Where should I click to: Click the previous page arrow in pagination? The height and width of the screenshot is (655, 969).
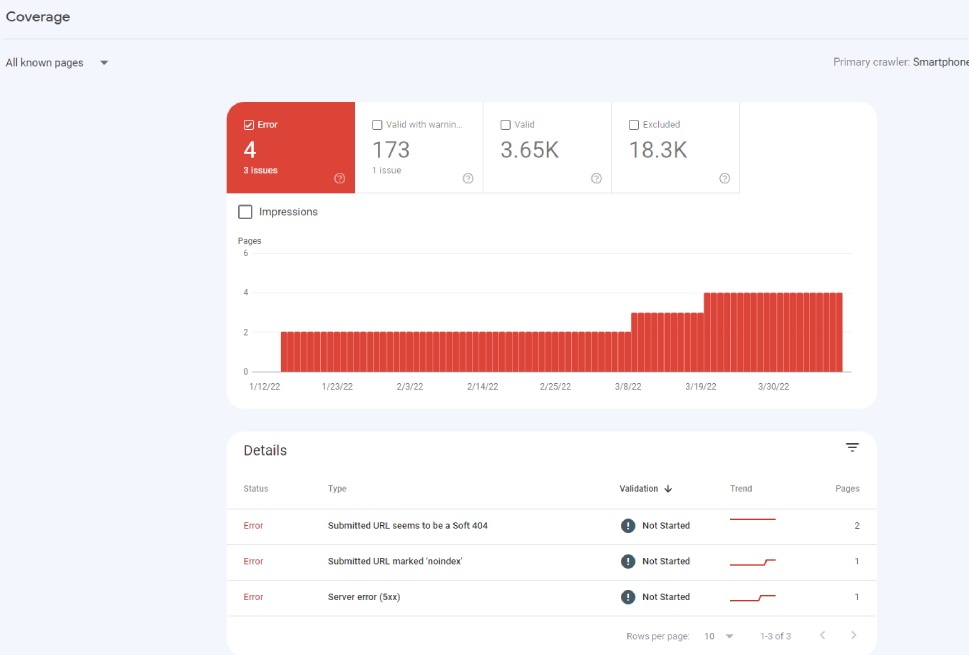822,636
